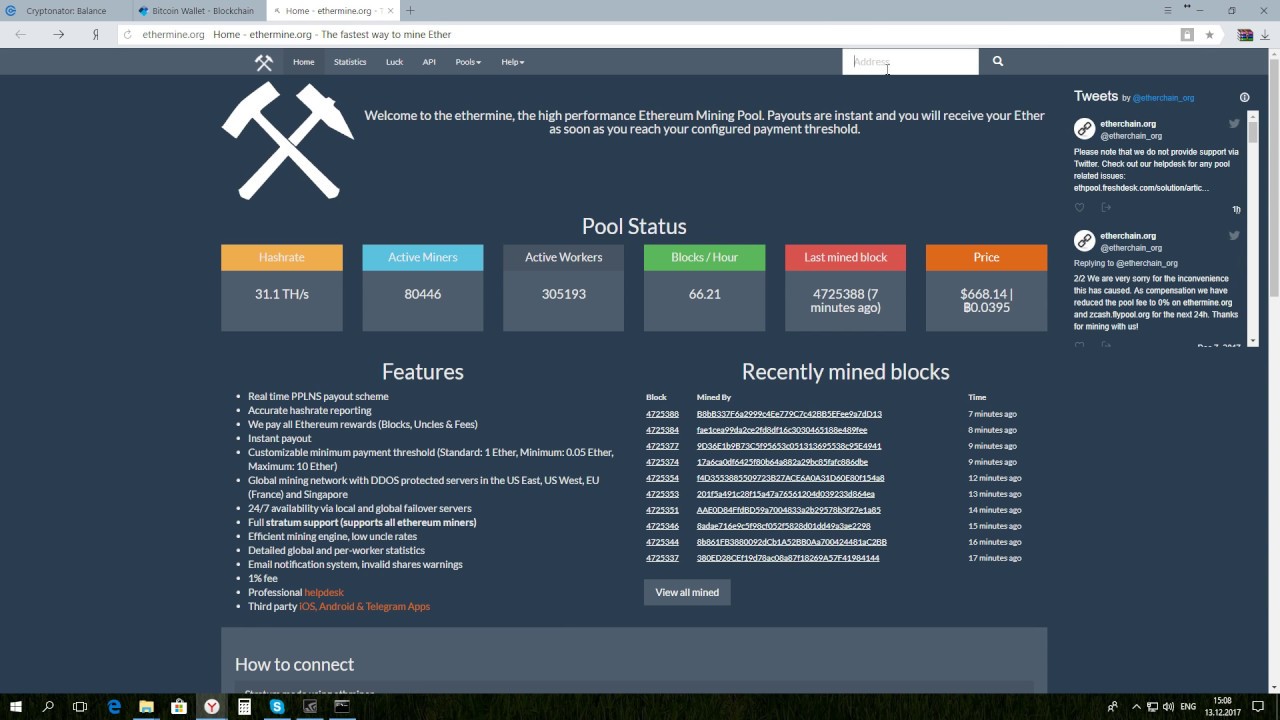The height and width of the screenshot is (720, 1280).
Task: Open iOS, Android & Telegram Apps link
Action: 364,606
